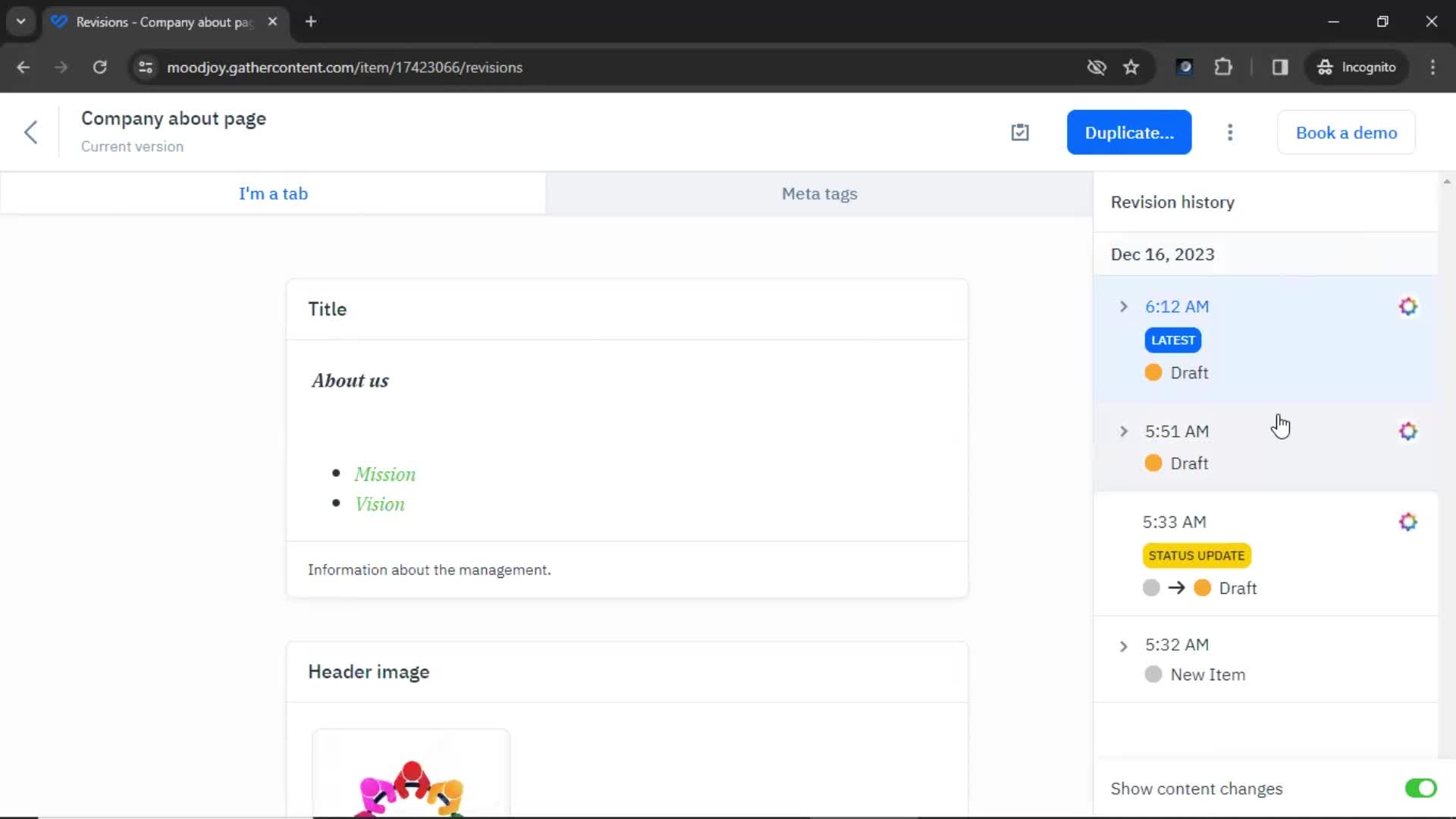Select the I'm a tab panel

click(274, 194)
